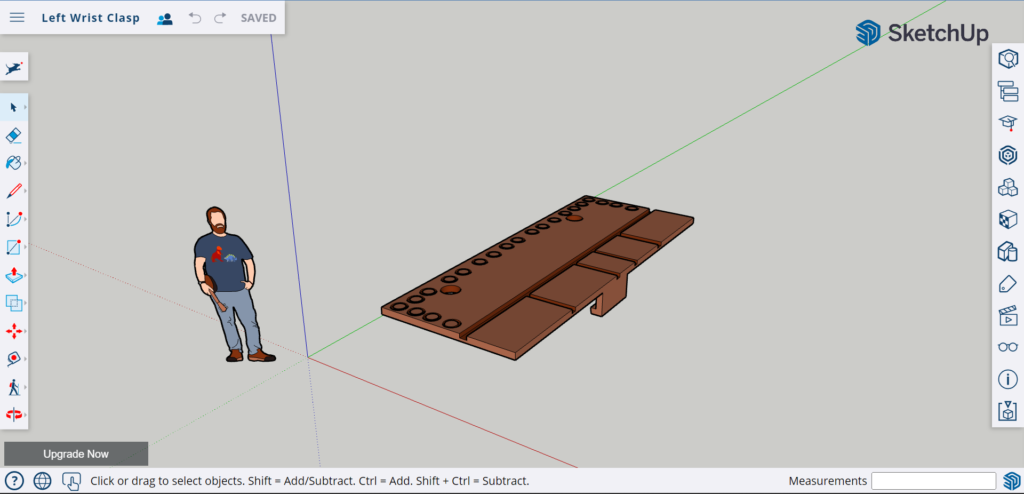This screenshot has height=494, width=1024.
Task: Expand the Paint Bucket flyout arrow
Action: point(25,163)
